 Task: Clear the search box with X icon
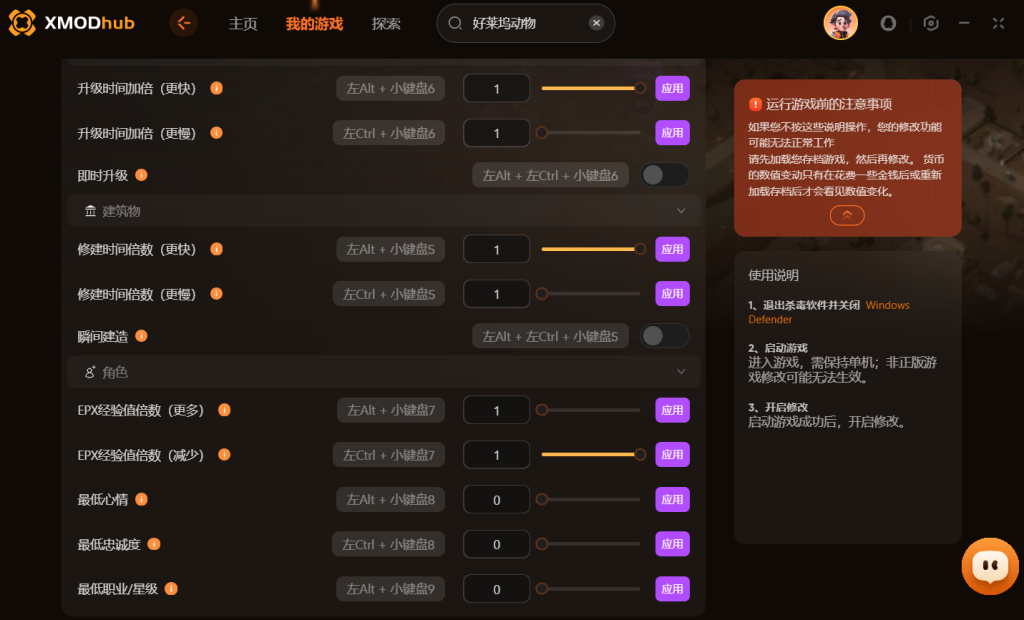pyautogui.click(x=596, y=24)
